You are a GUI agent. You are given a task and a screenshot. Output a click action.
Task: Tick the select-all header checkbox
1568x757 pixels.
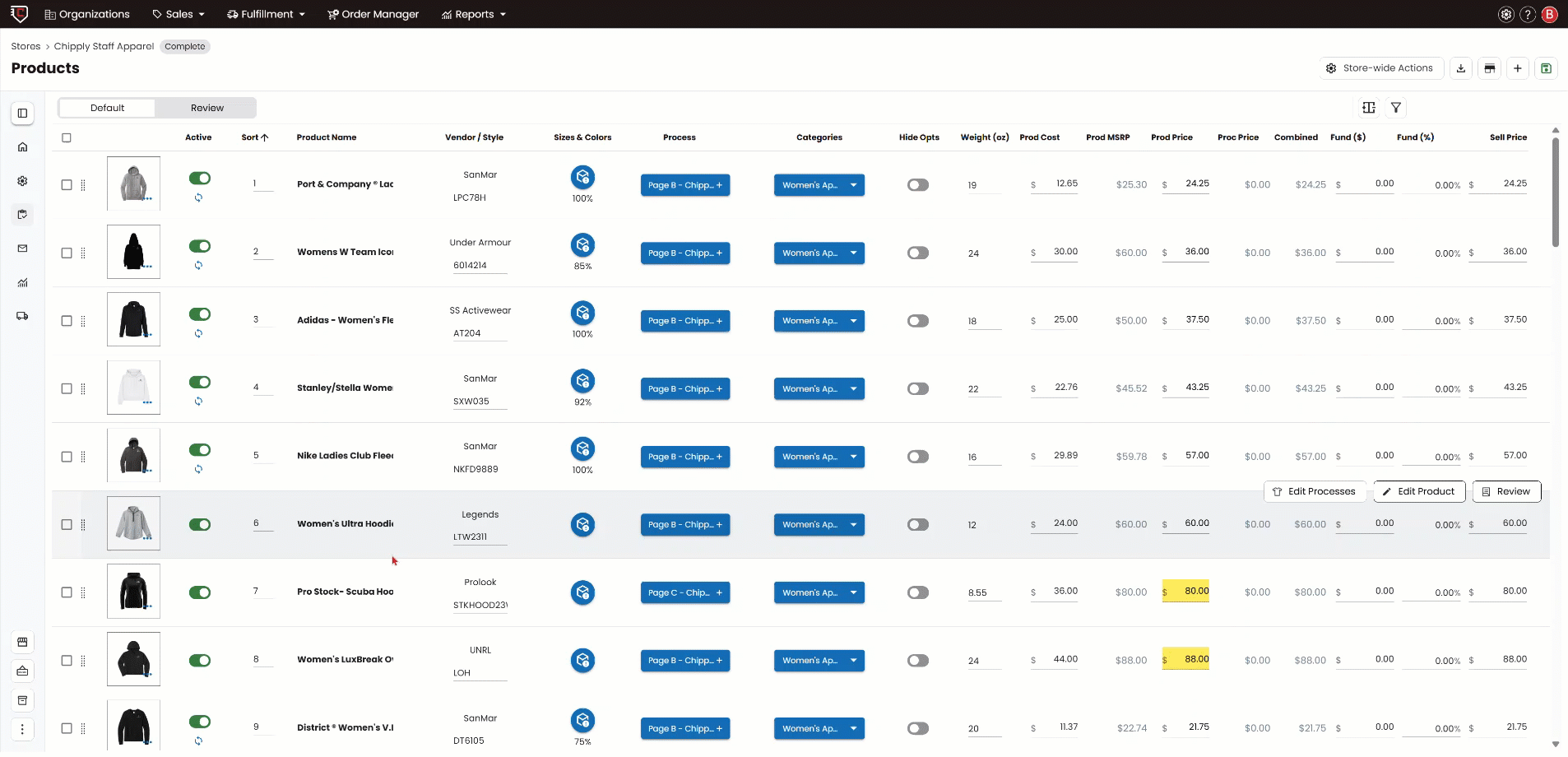67,137
